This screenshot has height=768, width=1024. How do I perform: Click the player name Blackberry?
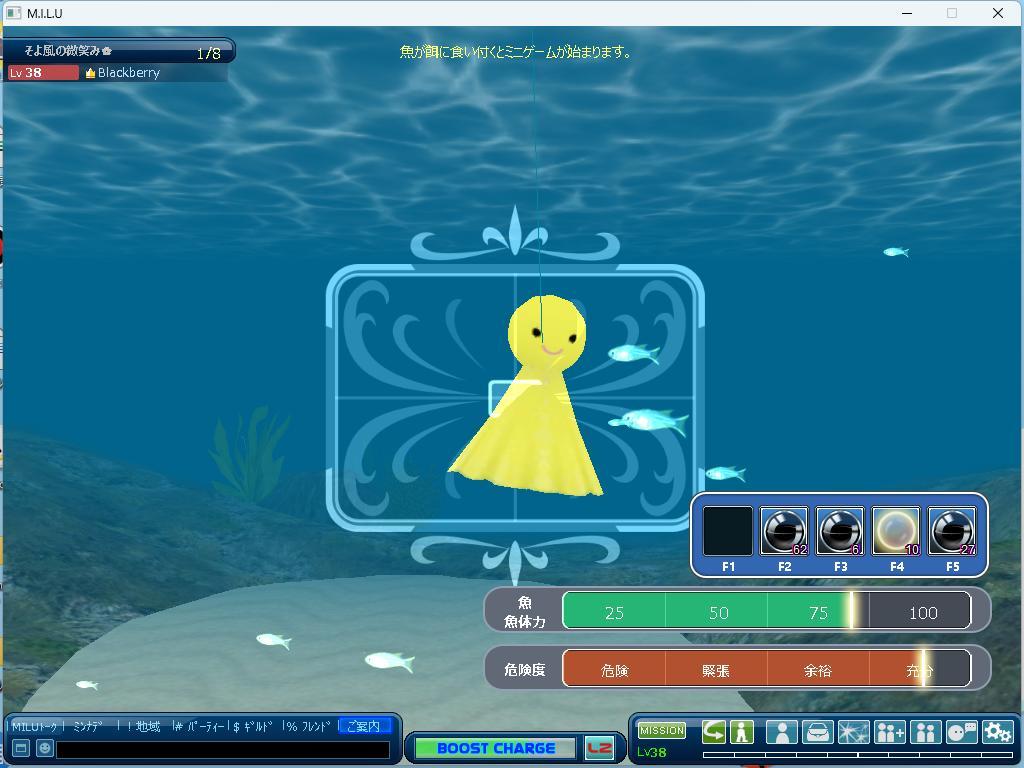click(x=129, y=72)
